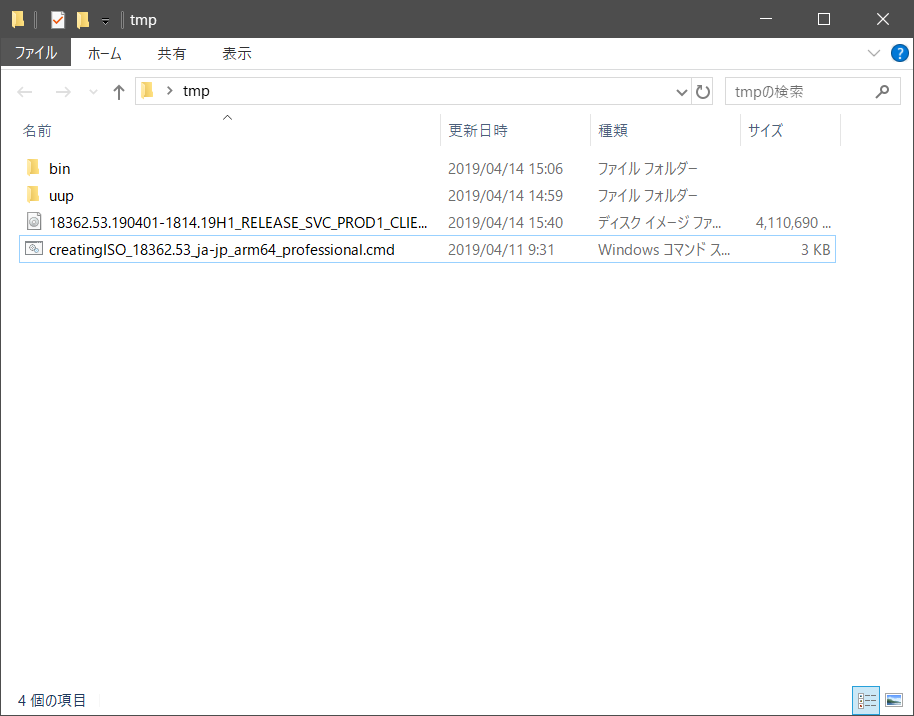Collapse the ribbon using the chevron

click(x=874, y=53)
